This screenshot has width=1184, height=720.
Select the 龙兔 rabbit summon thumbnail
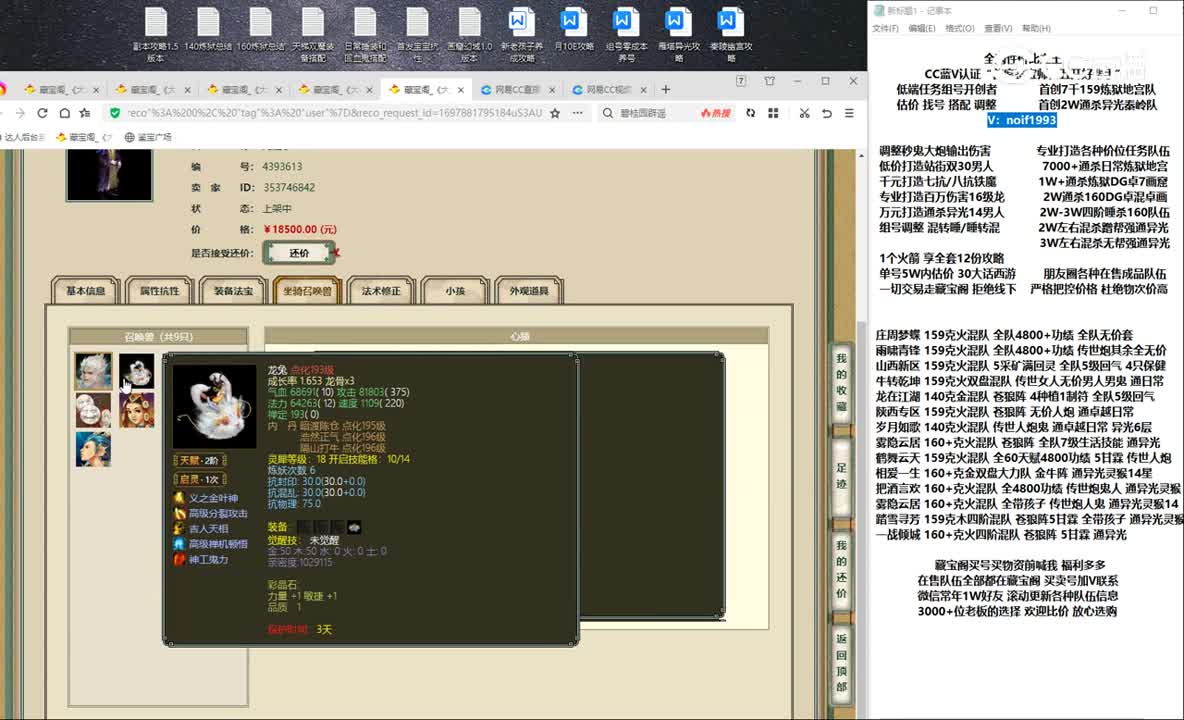click(x=137, y=371)
